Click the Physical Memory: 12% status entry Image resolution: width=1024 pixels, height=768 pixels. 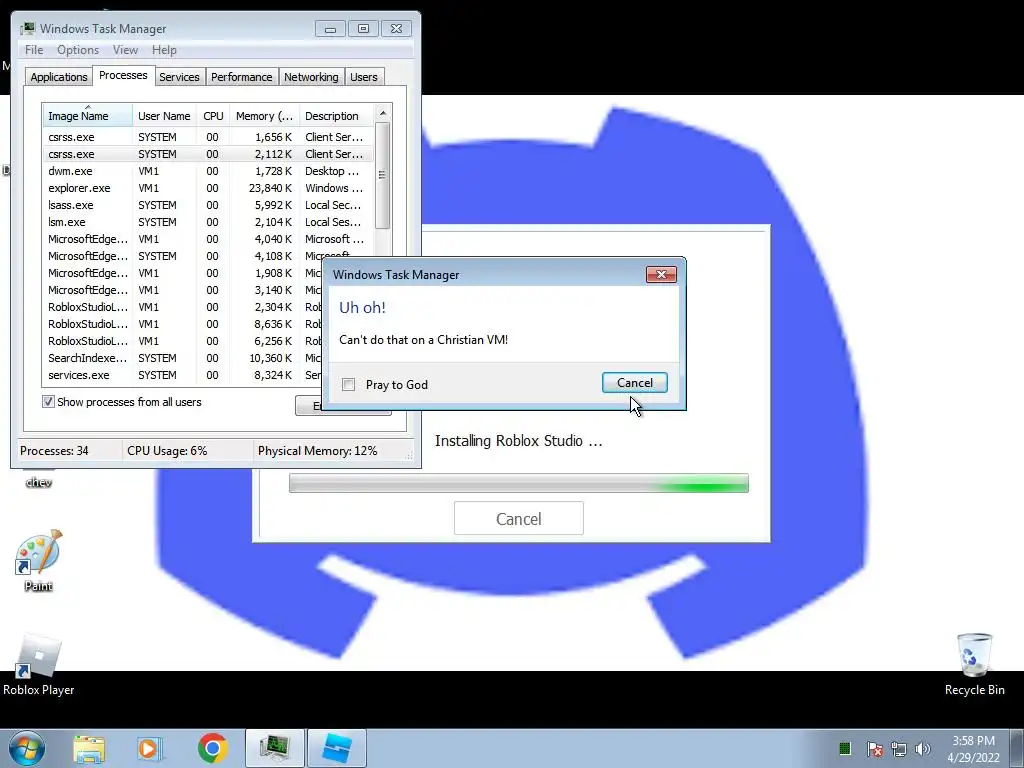click(x=317, y=451)
